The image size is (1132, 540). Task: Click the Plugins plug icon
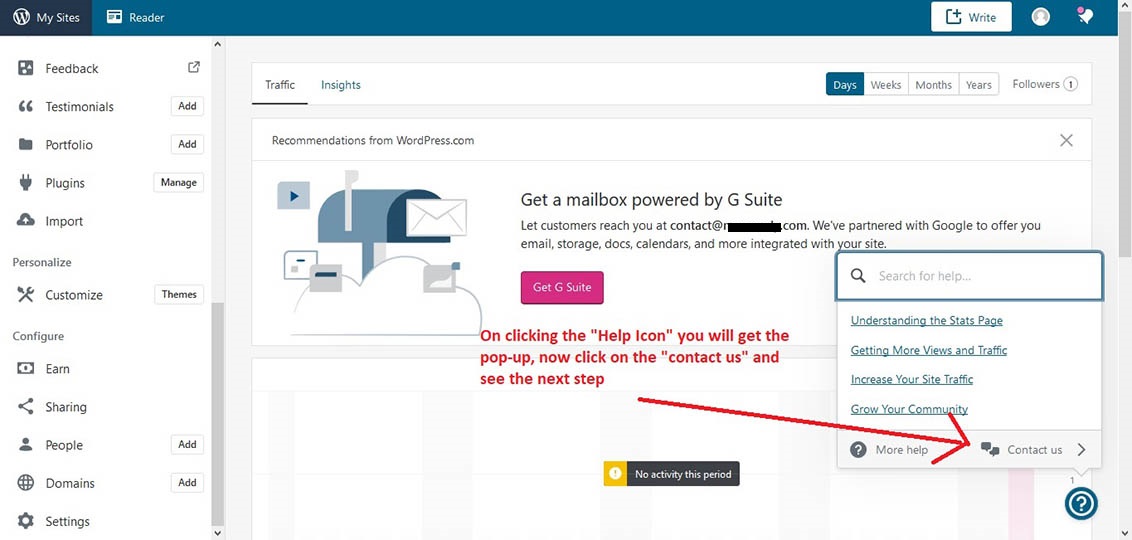(26, 183)
